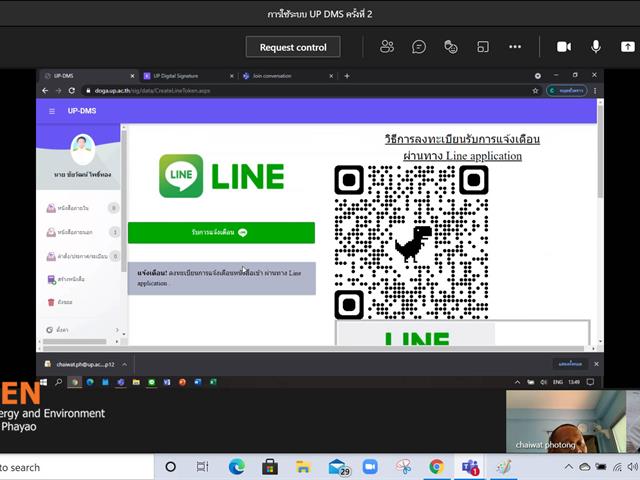Click the Request control button
Viewport: 640px width, 480px height.
[293, 47]
